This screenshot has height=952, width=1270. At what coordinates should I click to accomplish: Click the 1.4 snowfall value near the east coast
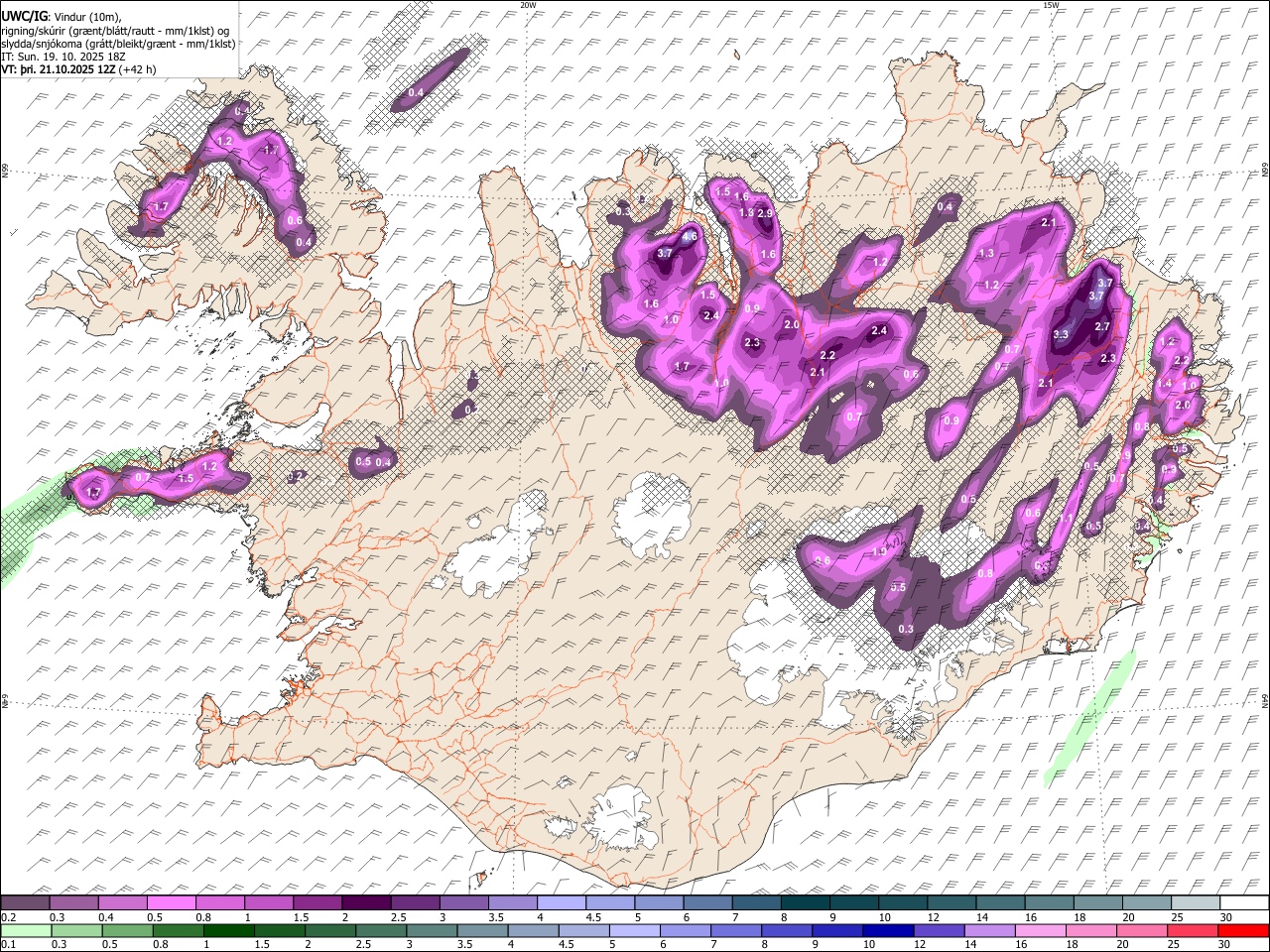pyautogui.click(x=1165, y=384)
